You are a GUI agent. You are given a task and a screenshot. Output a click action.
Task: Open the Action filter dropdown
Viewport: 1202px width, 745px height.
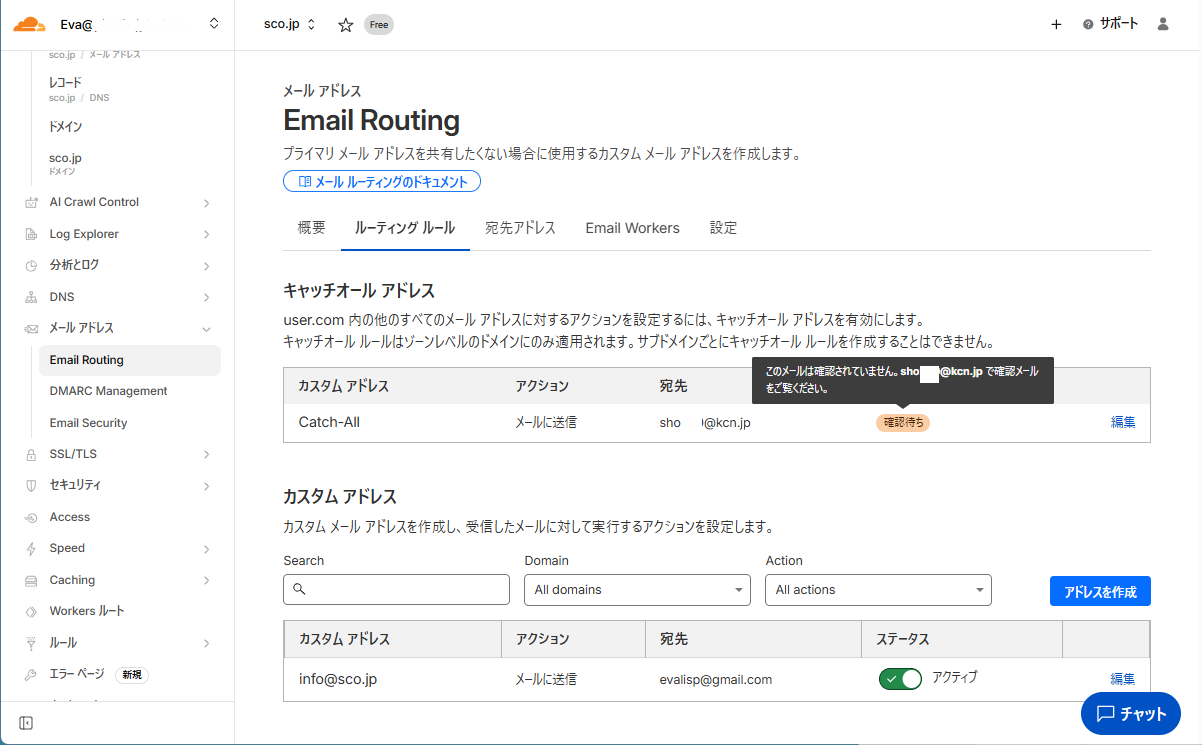(878, 590)
